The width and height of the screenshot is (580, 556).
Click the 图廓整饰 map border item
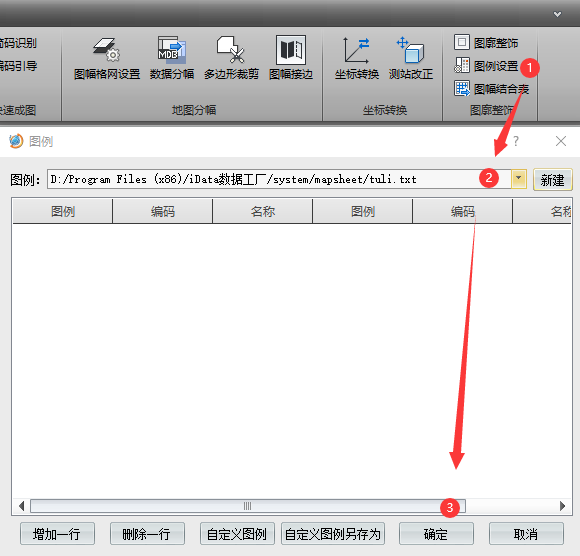(486, 43)
